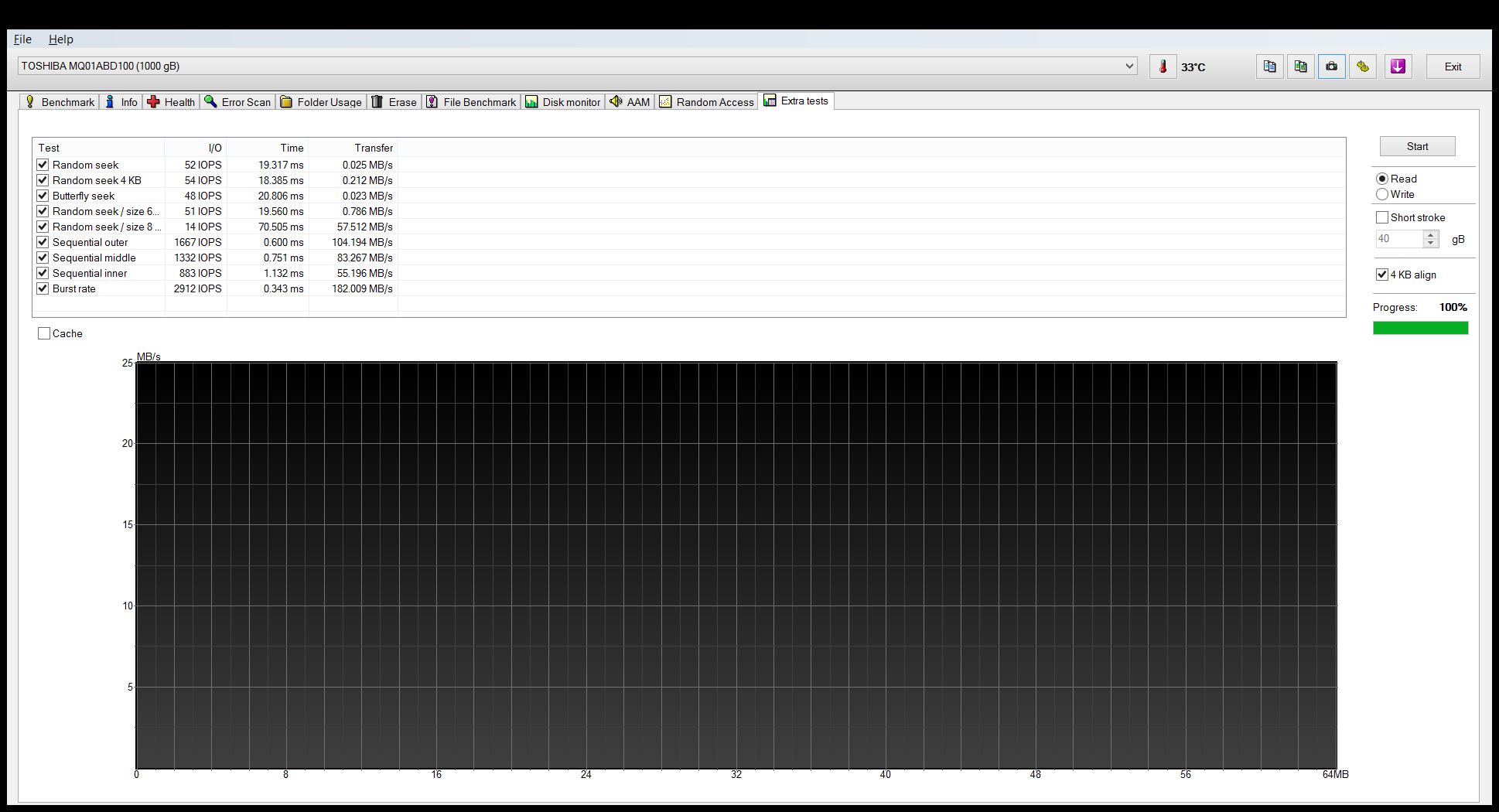Screen dimensions: 1499x812
Task: Enable the Cache checkbox
Action: click(44, 333)
